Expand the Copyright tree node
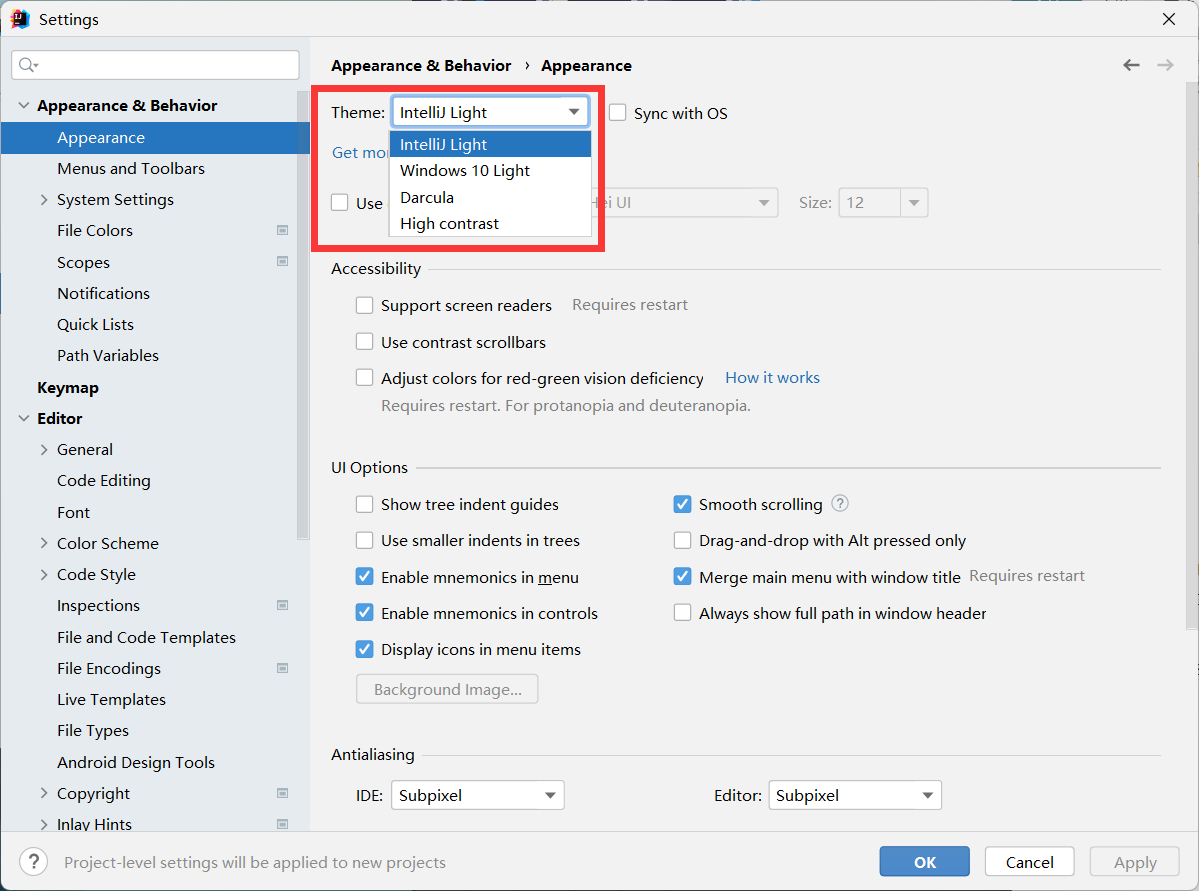Viewport: 1199px width, 891px height. coord(44,793)
